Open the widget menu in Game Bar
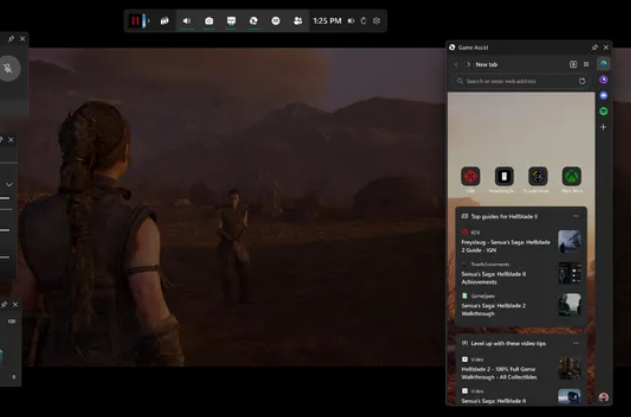The image size is (631, 417). 165,21
